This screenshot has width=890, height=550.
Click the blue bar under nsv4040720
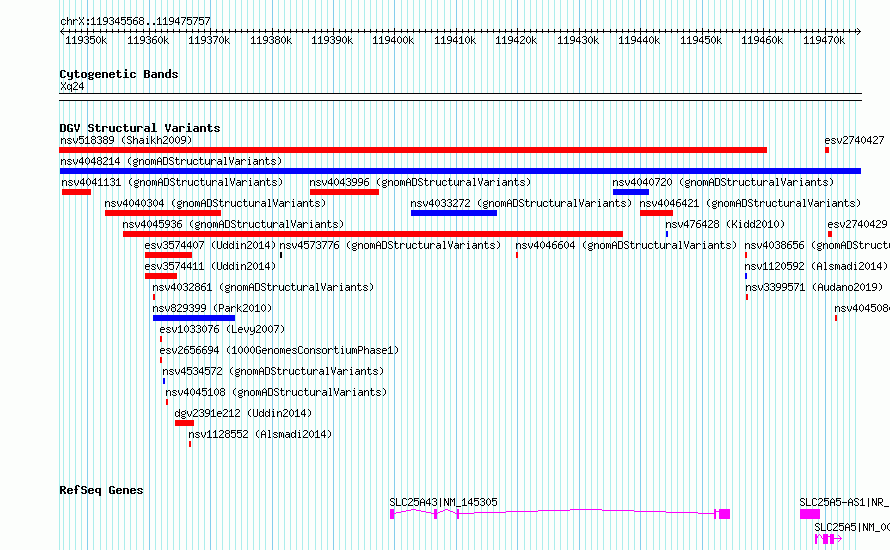click(631, 192)
